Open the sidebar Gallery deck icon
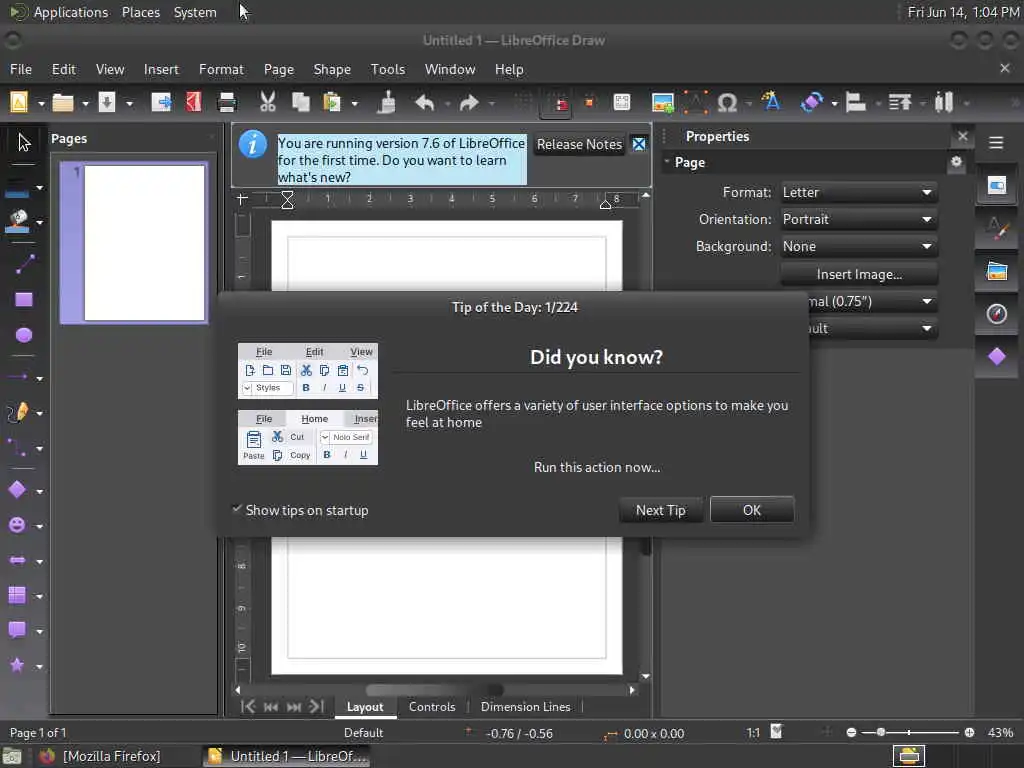Viewport: 1024px width, 768px height. point(997,271)
